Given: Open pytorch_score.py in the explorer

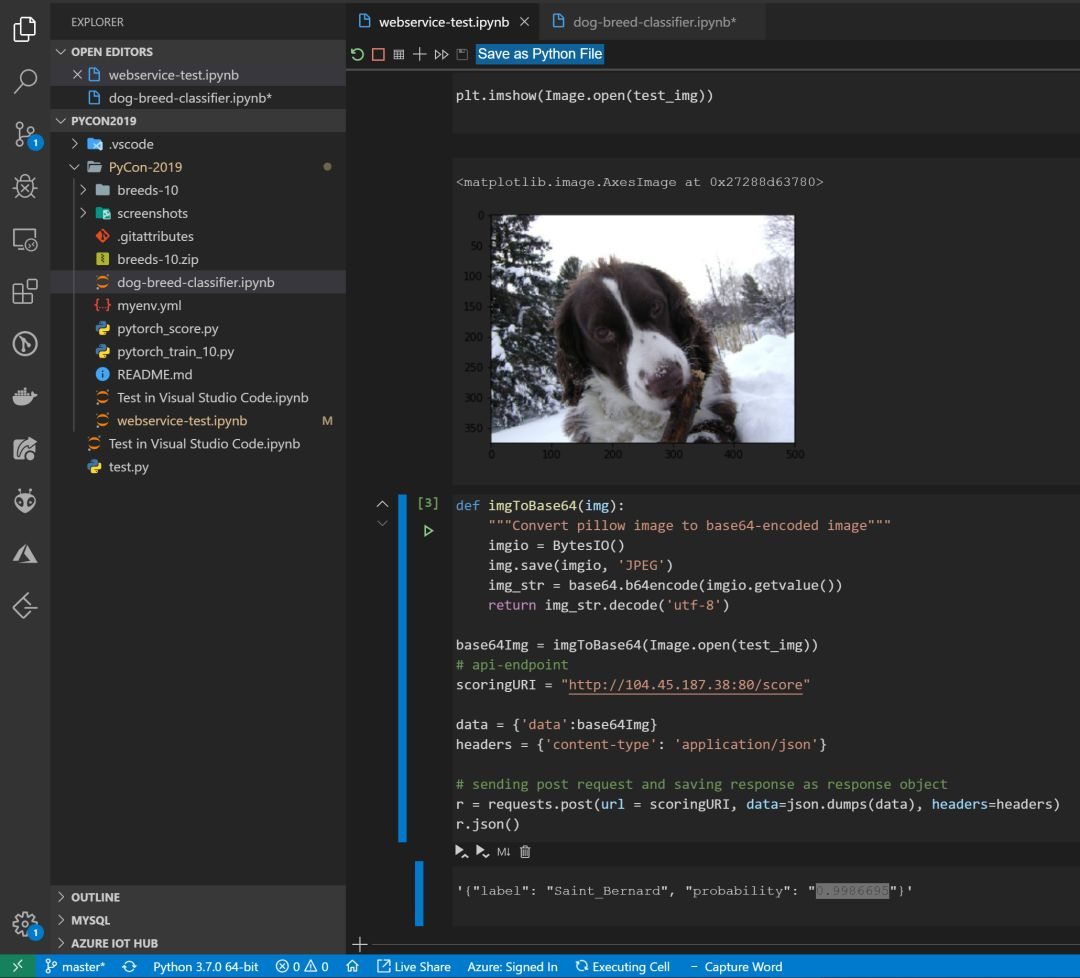Looking at the screenshot, I should [167, 329].
